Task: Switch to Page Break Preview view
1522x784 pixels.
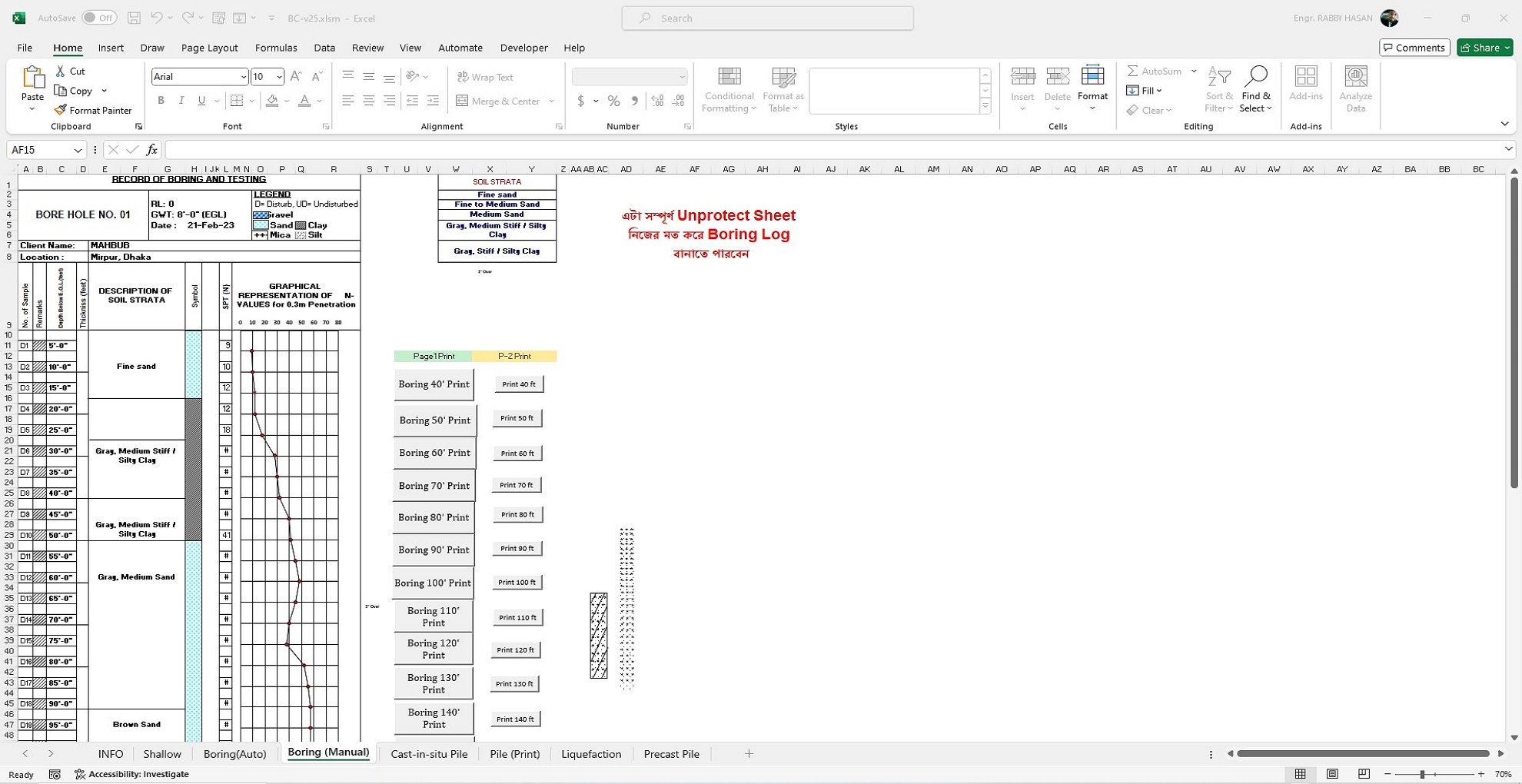Action: tap(1364, 774)
